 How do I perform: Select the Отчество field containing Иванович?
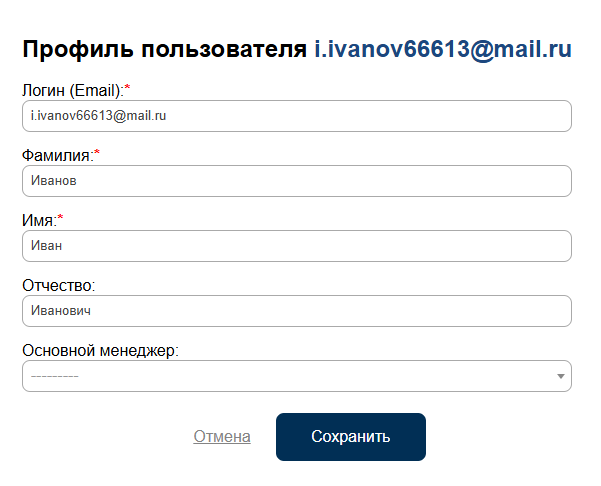296,311
